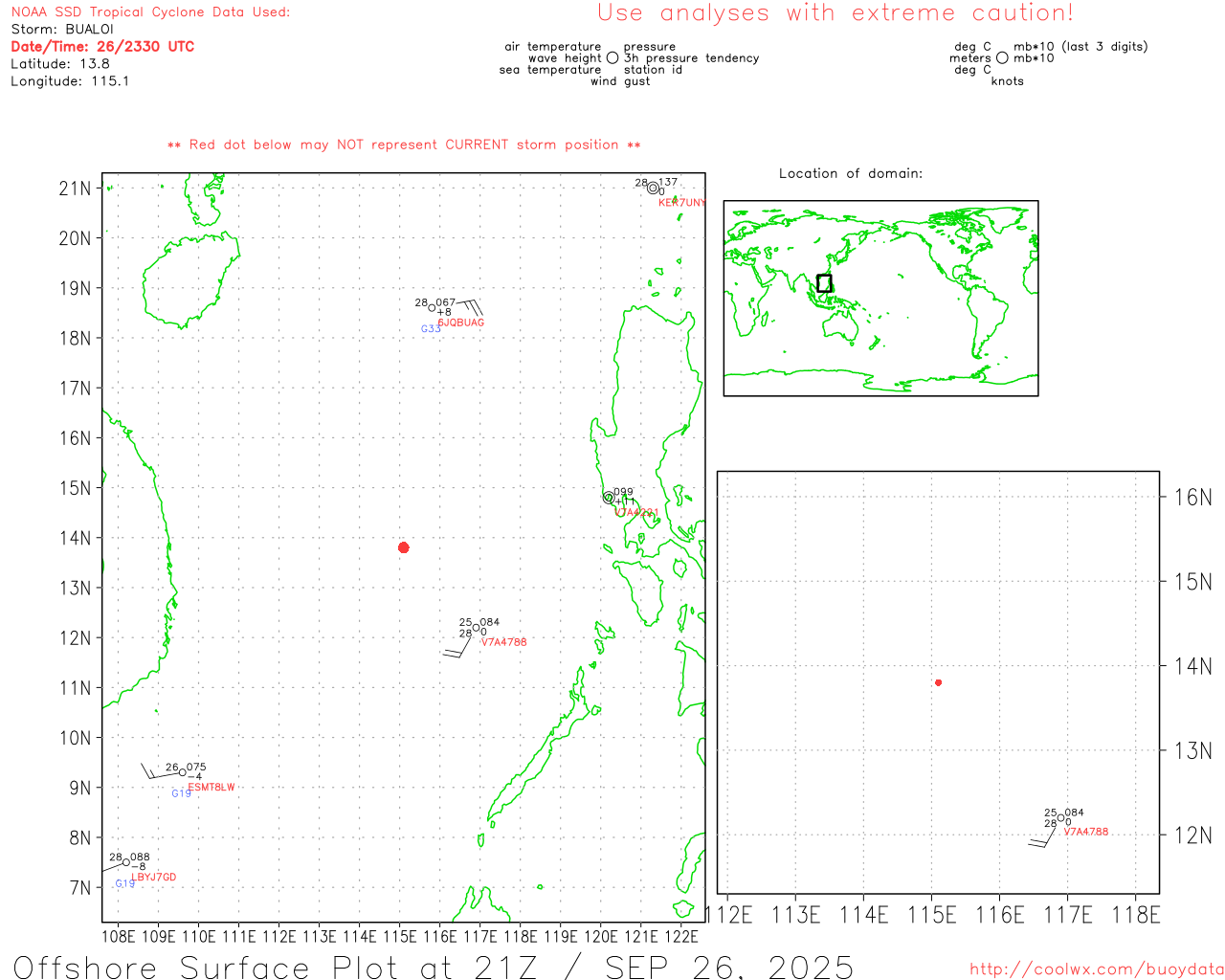Viewport: 1225px width, 980px height.
Task: Click the blue 'G19' label under LBYJ7GD station
Action: 125,883
